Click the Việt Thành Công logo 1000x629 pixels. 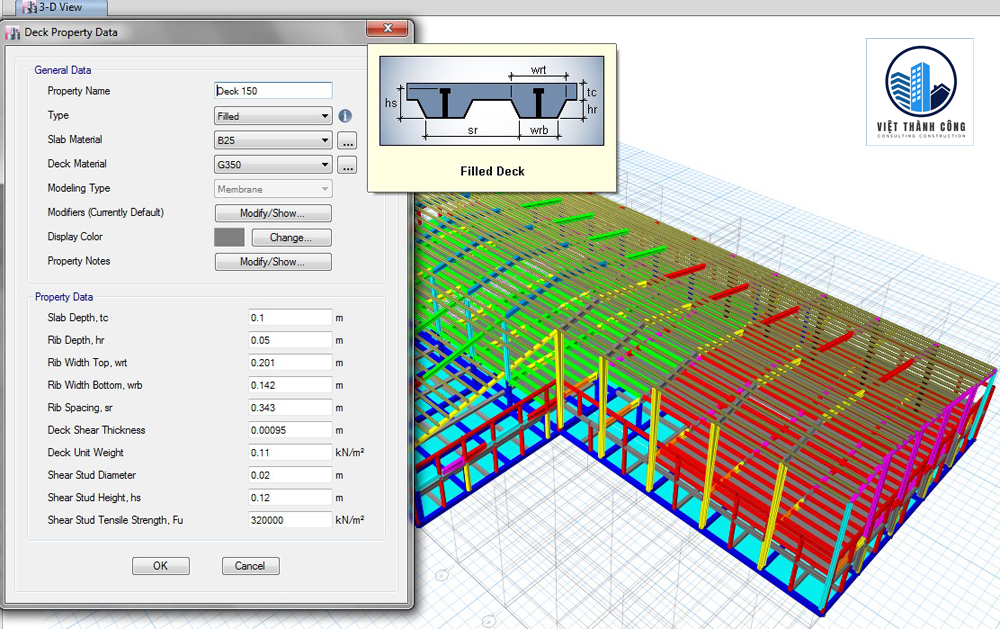(920, 92)
